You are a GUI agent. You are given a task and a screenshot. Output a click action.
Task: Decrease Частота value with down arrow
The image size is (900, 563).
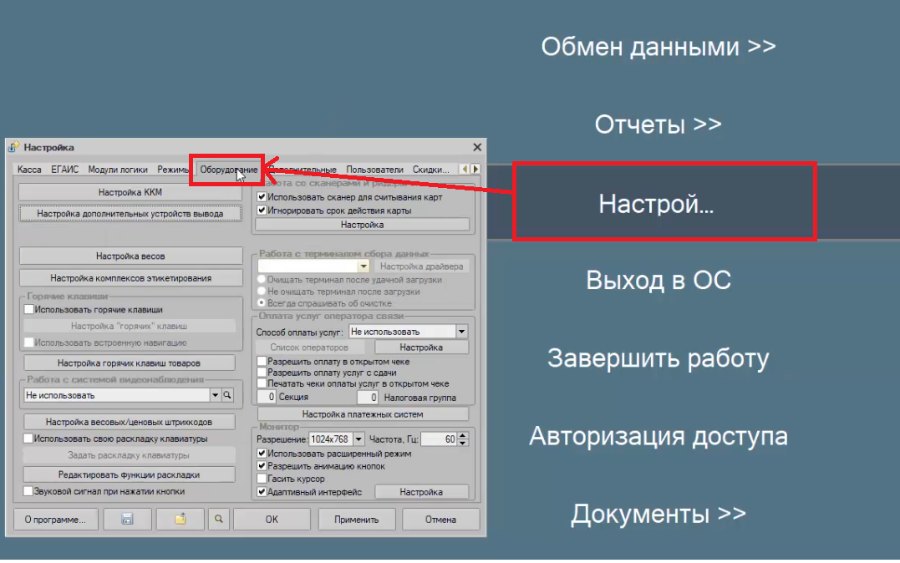click(x=463, y=442)
